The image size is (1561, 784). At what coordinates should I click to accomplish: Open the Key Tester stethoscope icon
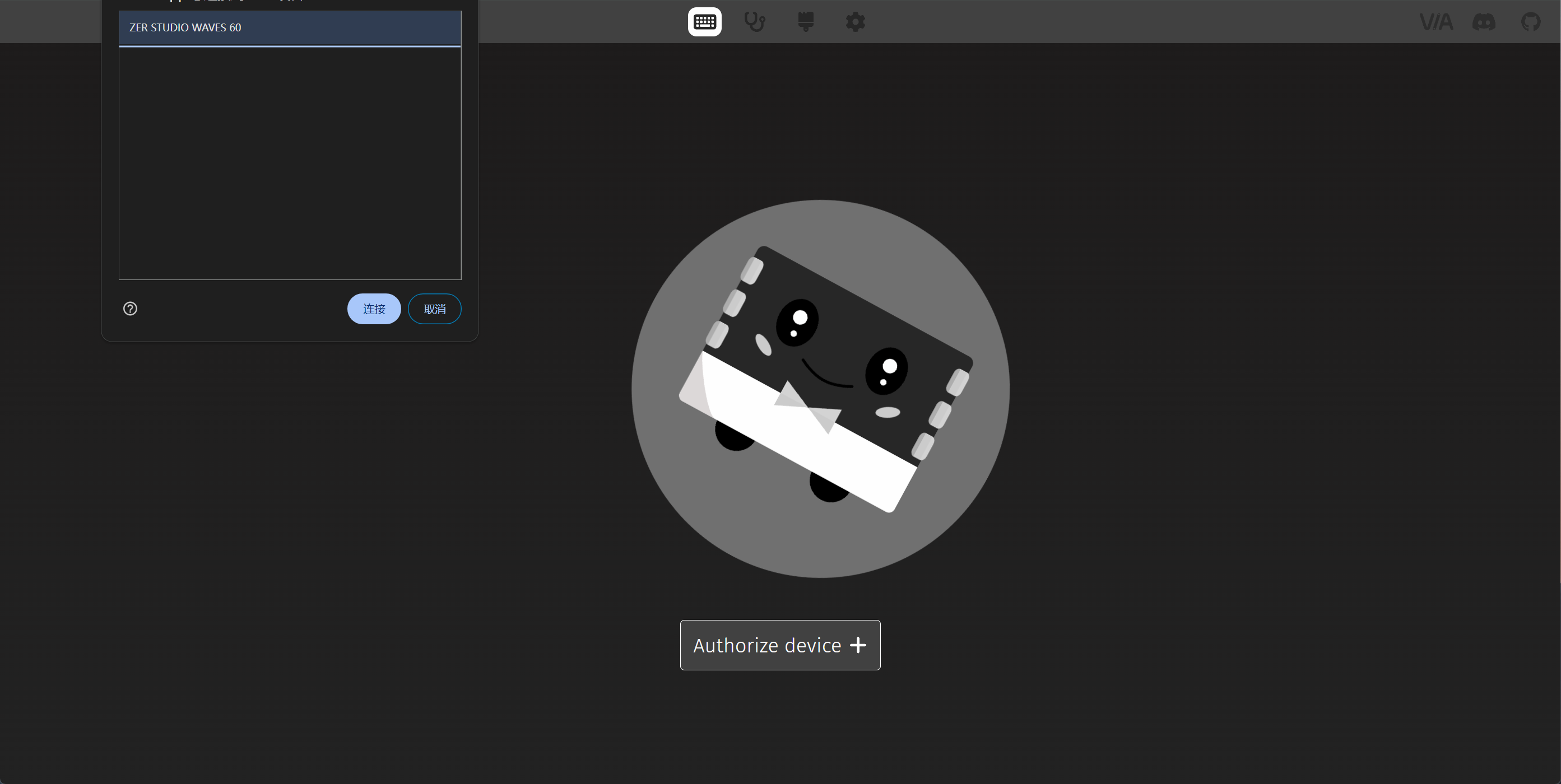(754, 22)
